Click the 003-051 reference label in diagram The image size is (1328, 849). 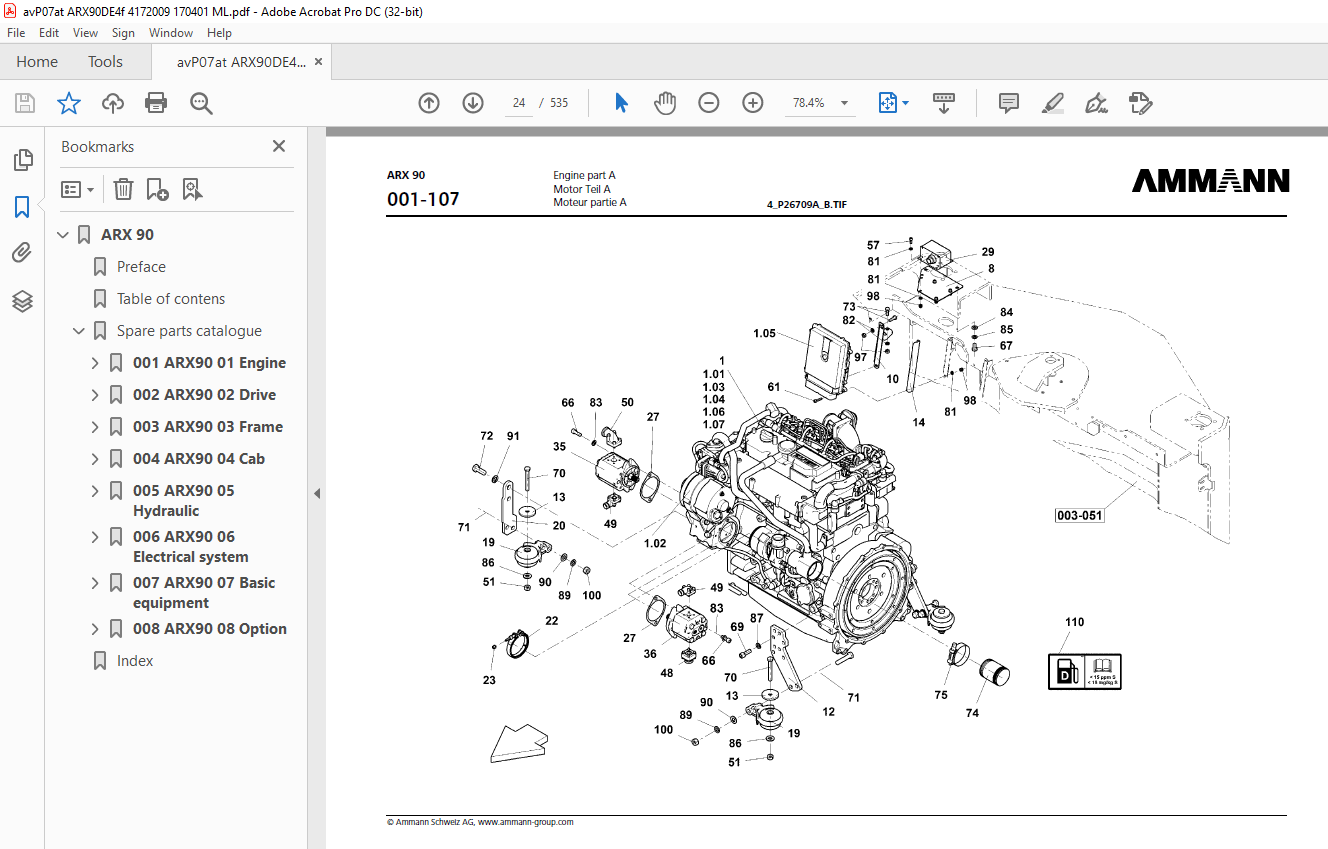click(x=1079, y=516)
